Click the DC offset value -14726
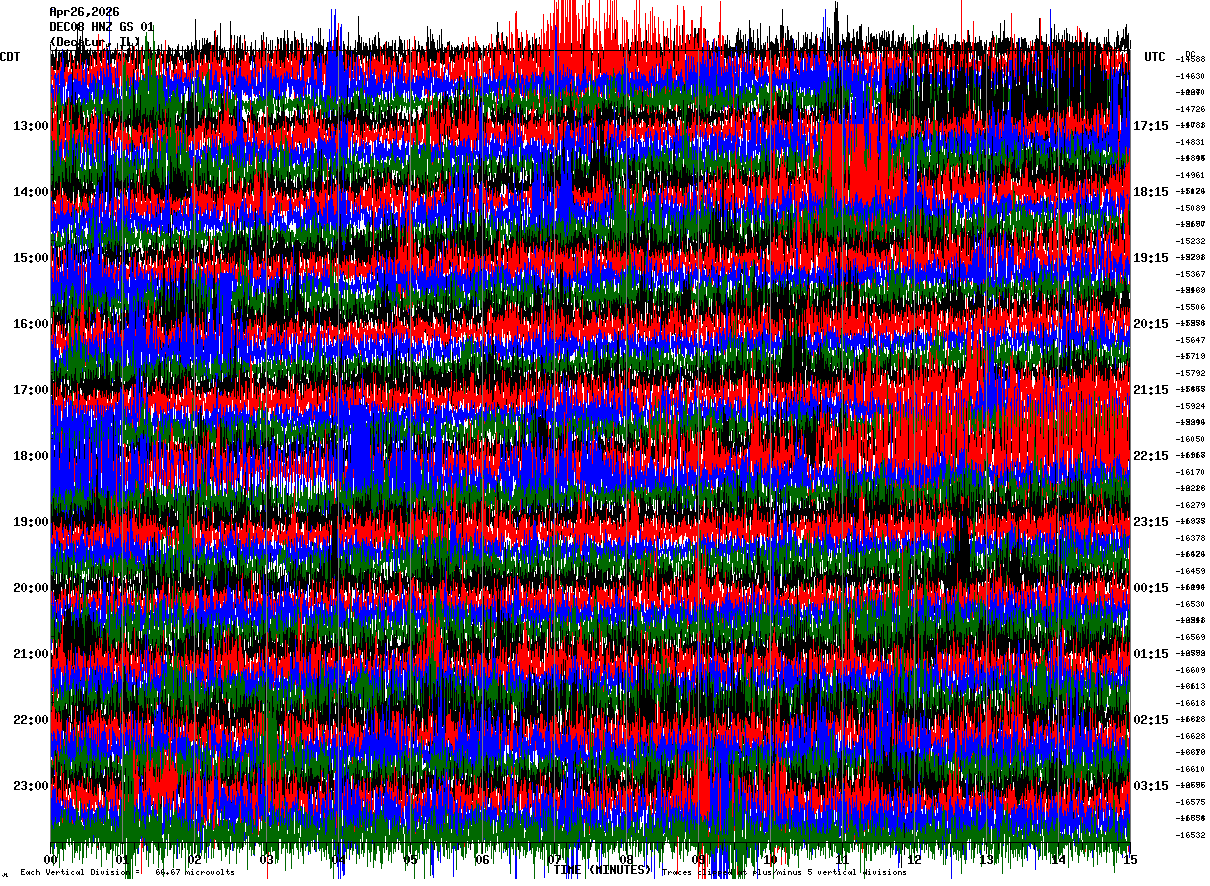 (x=1190, y=109)
